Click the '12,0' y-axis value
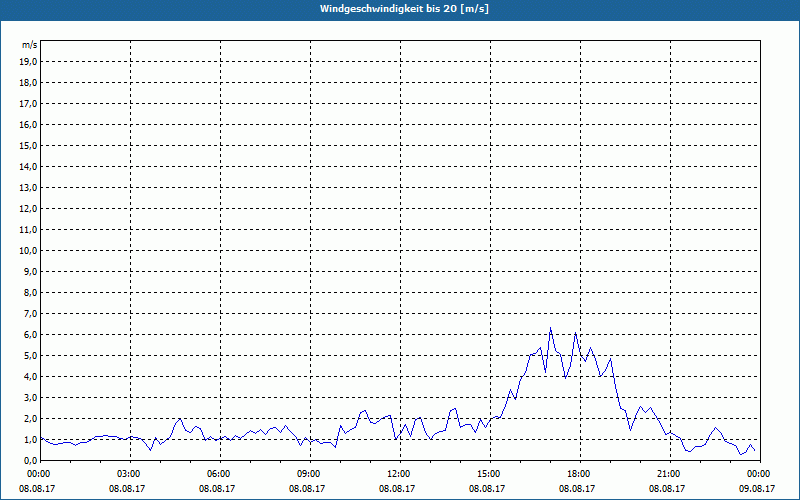This screenshot has width=800, height=500. coord(28,209)
